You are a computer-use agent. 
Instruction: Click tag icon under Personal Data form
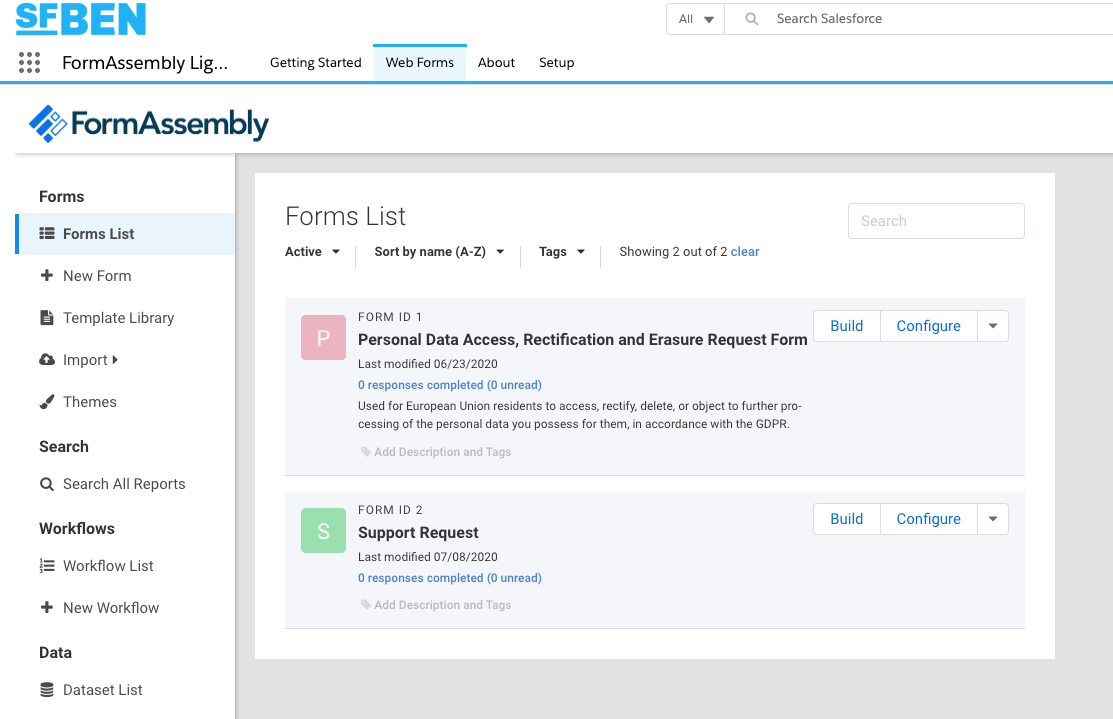(x=366, y=451)
